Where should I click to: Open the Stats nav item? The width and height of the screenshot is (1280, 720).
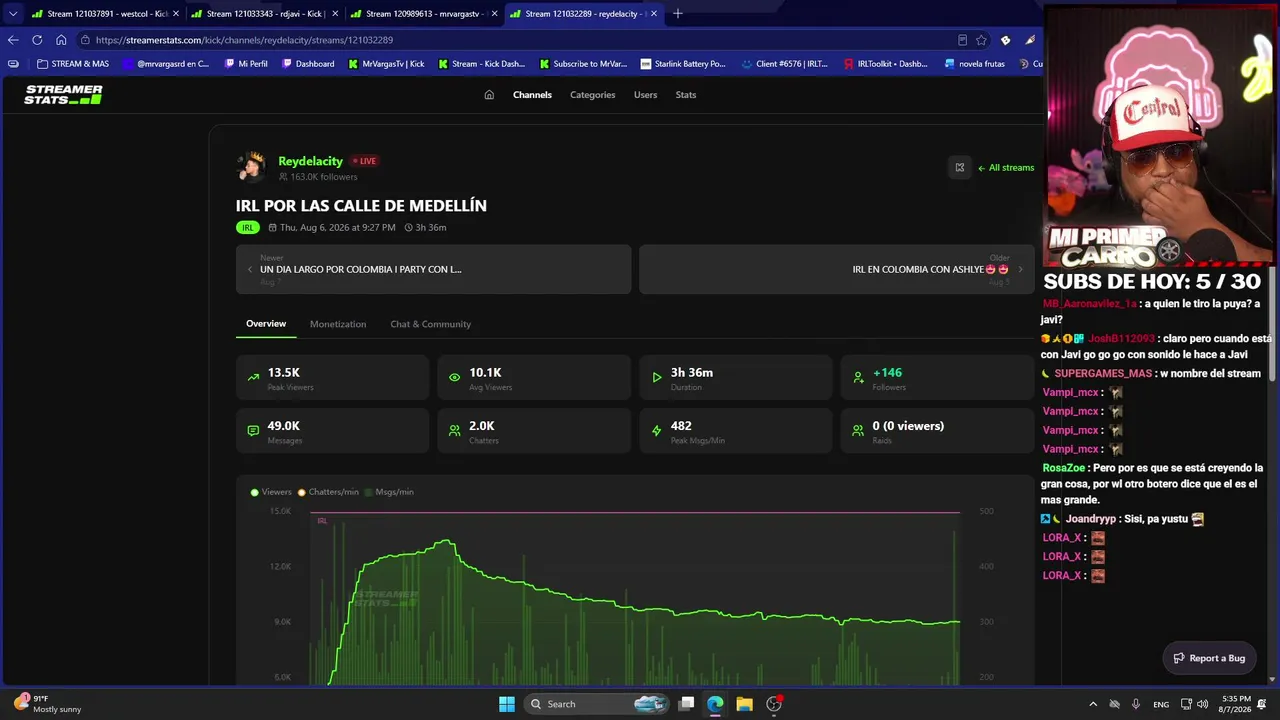click(686, 95)
